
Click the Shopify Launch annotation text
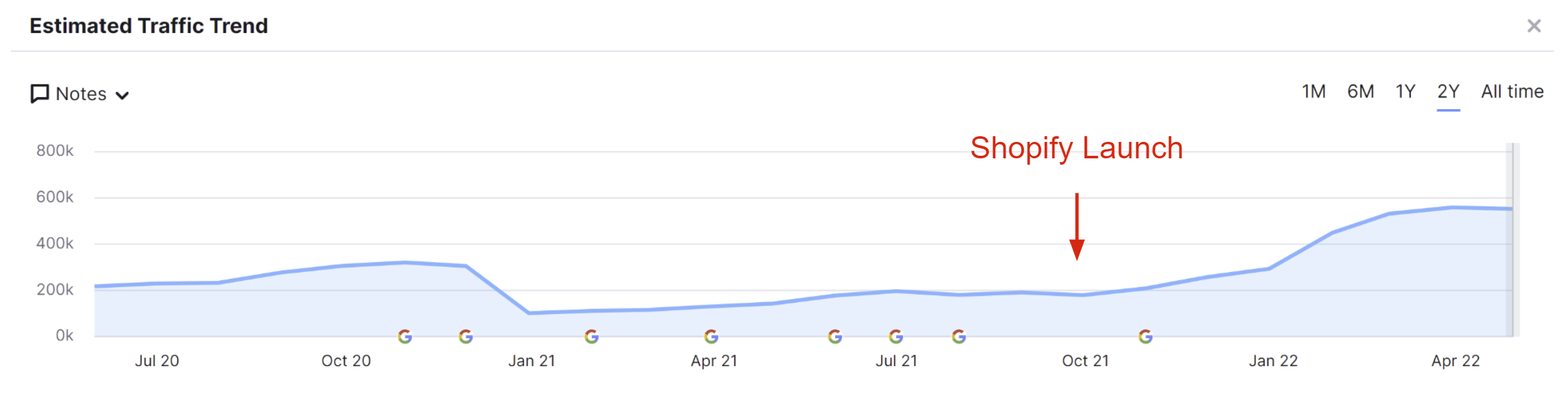click(x=1076, y=149)
